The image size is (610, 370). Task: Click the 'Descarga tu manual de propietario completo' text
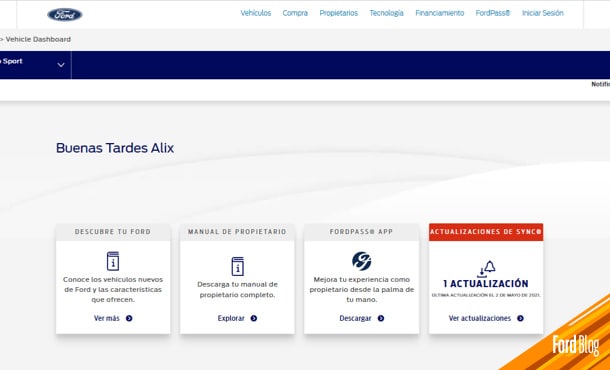(237, 289)
